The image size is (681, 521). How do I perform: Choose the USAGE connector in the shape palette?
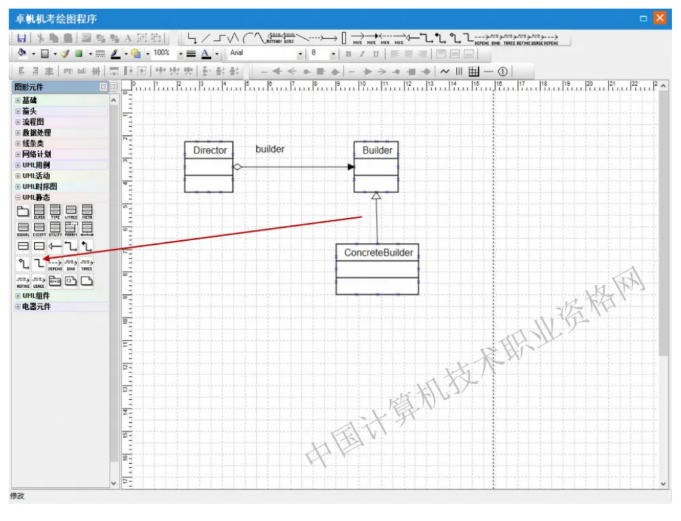[x=39, y=281]
